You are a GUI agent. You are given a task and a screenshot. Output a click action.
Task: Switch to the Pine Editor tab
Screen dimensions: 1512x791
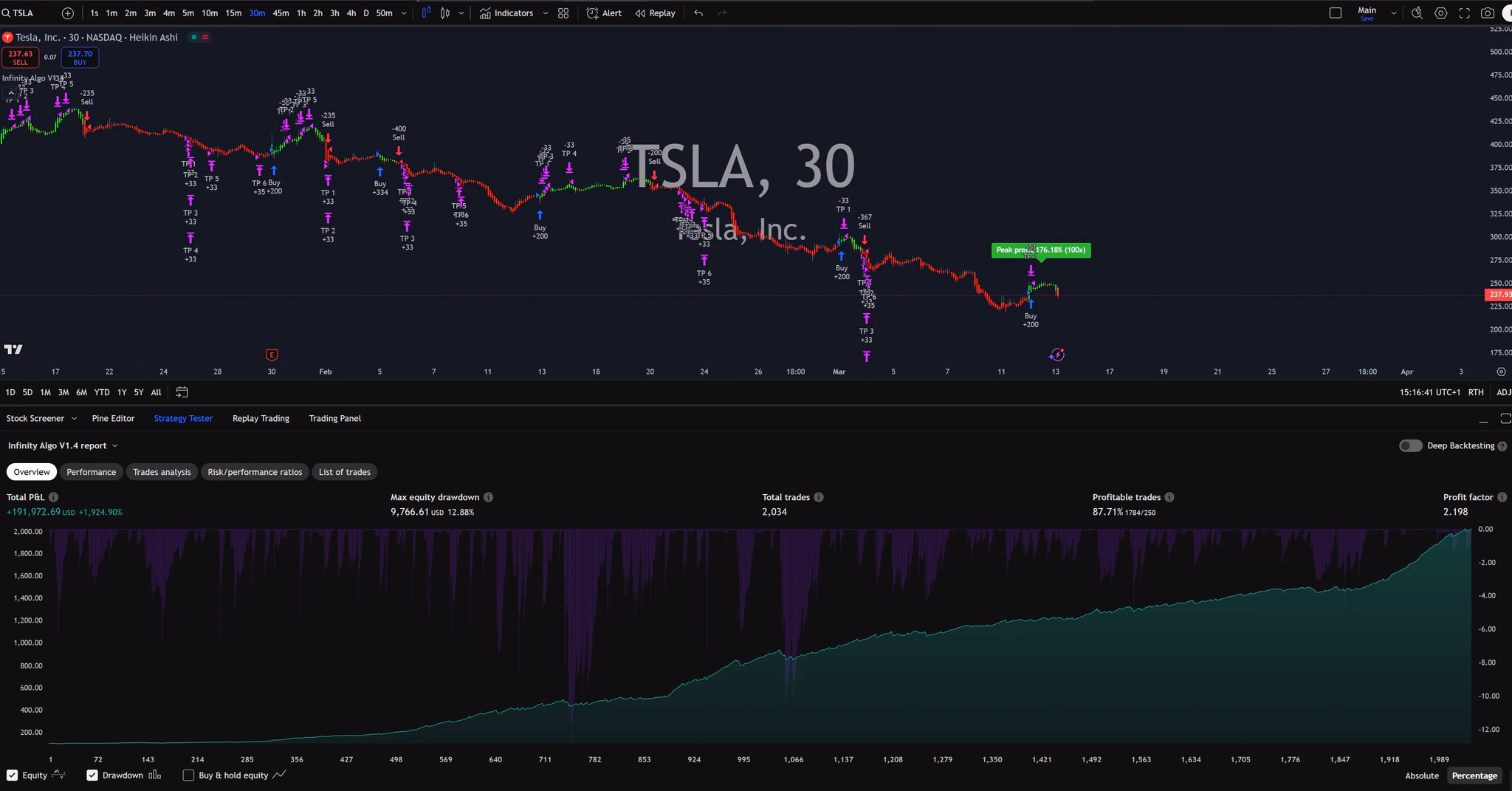[x=113, y=419]
